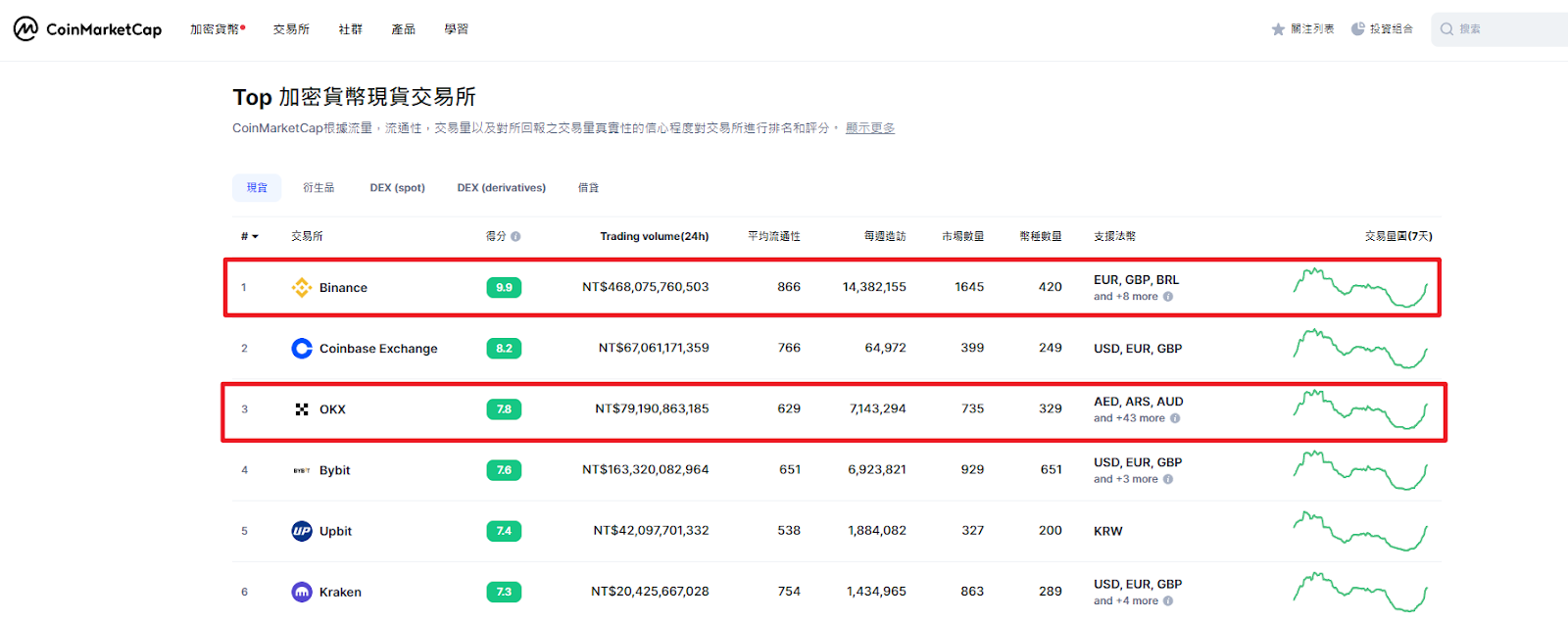
Task: Click info icon beside Binance +8 more
Action: (1168, 297)
